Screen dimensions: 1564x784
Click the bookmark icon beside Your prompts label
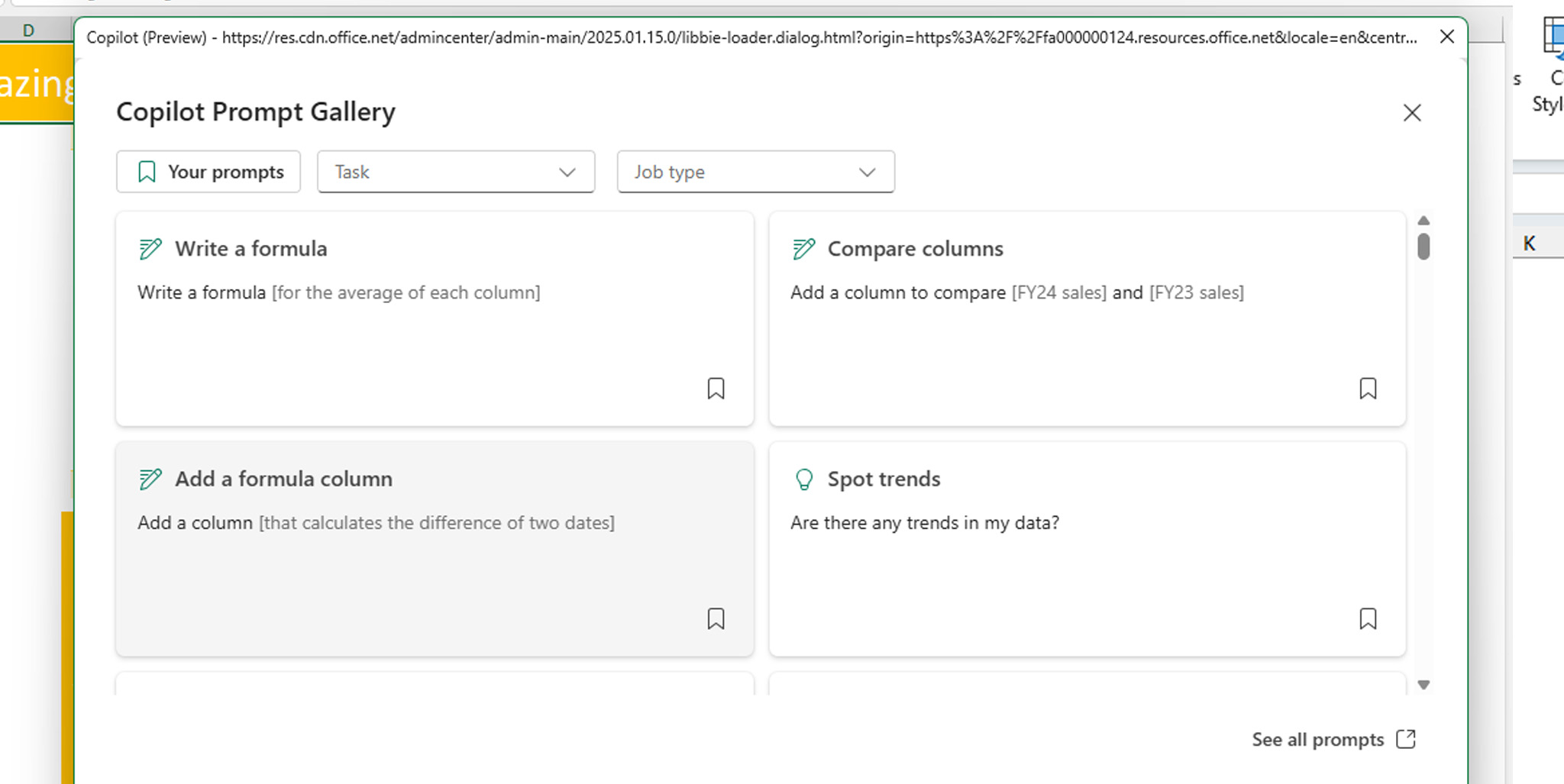147,171
